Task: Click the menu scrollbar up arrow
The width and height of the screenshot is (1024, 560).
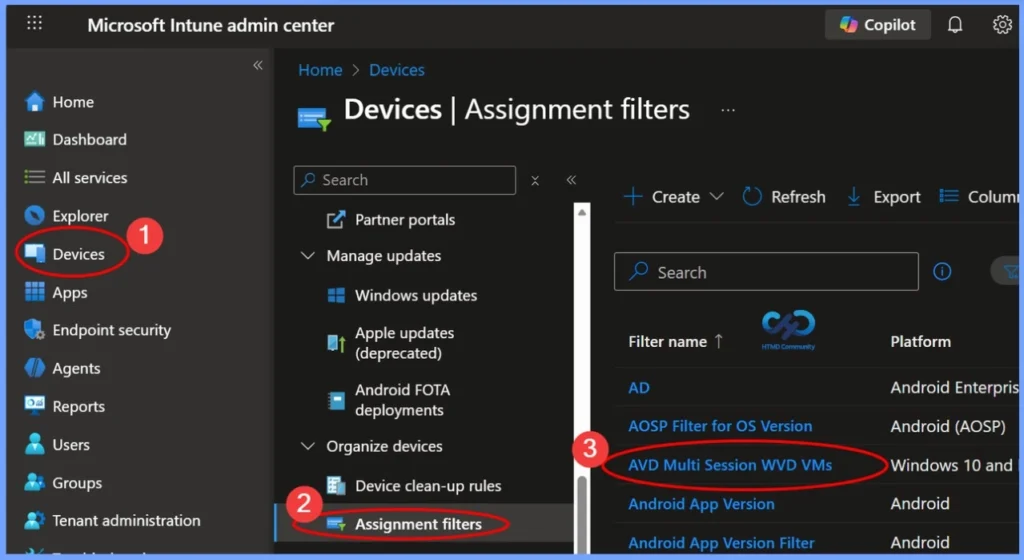Action: coord(582,212)
